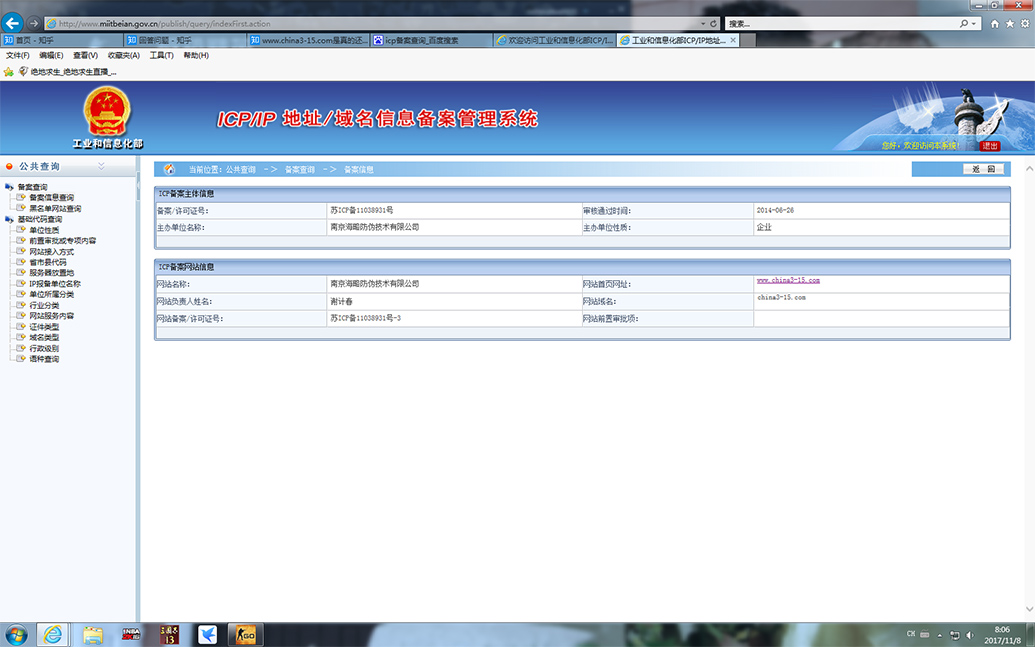
Task: Open the browser home page icon
Action: pos(995,24)
